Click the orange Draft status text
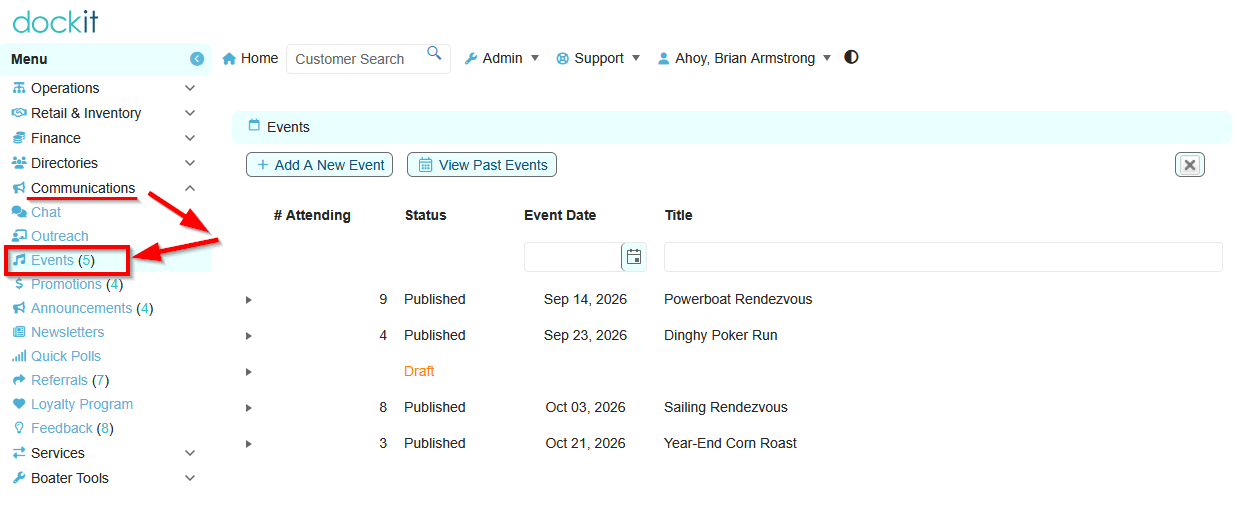Screen dimensions: 1250x514 (x=419, y=371)
